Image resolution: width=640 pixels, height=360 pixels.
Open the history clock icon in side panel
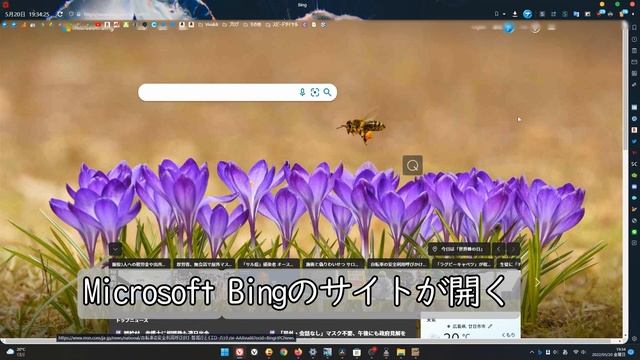point(634,39)
